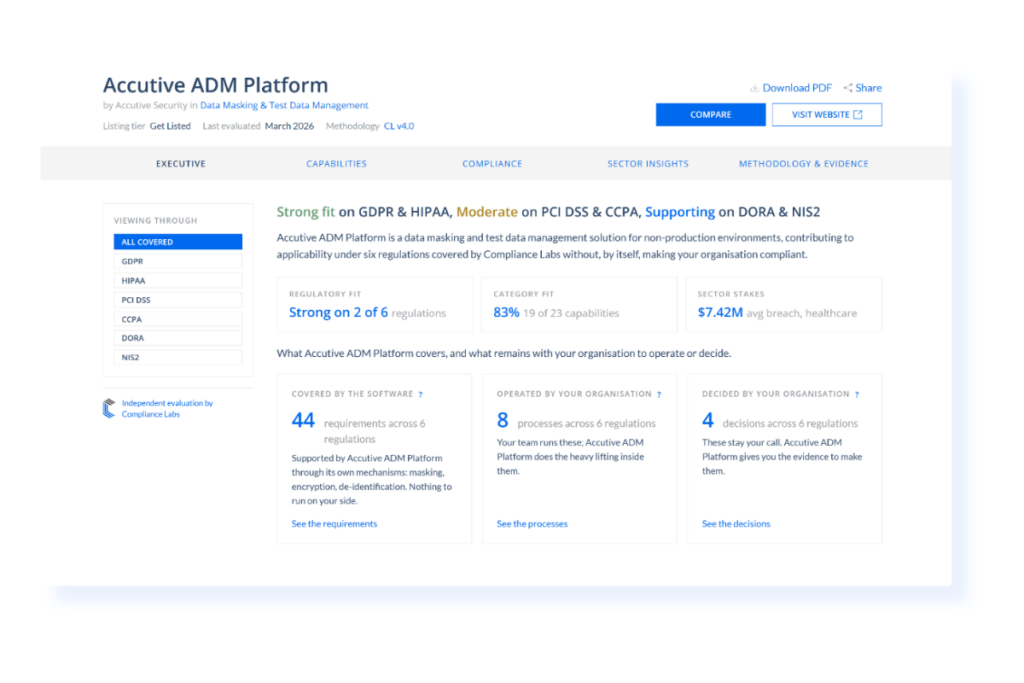The height and width of the screenshot is (683, 1024).
Task: Click the VISIT WEBSITE button
Action: point(827,115)
